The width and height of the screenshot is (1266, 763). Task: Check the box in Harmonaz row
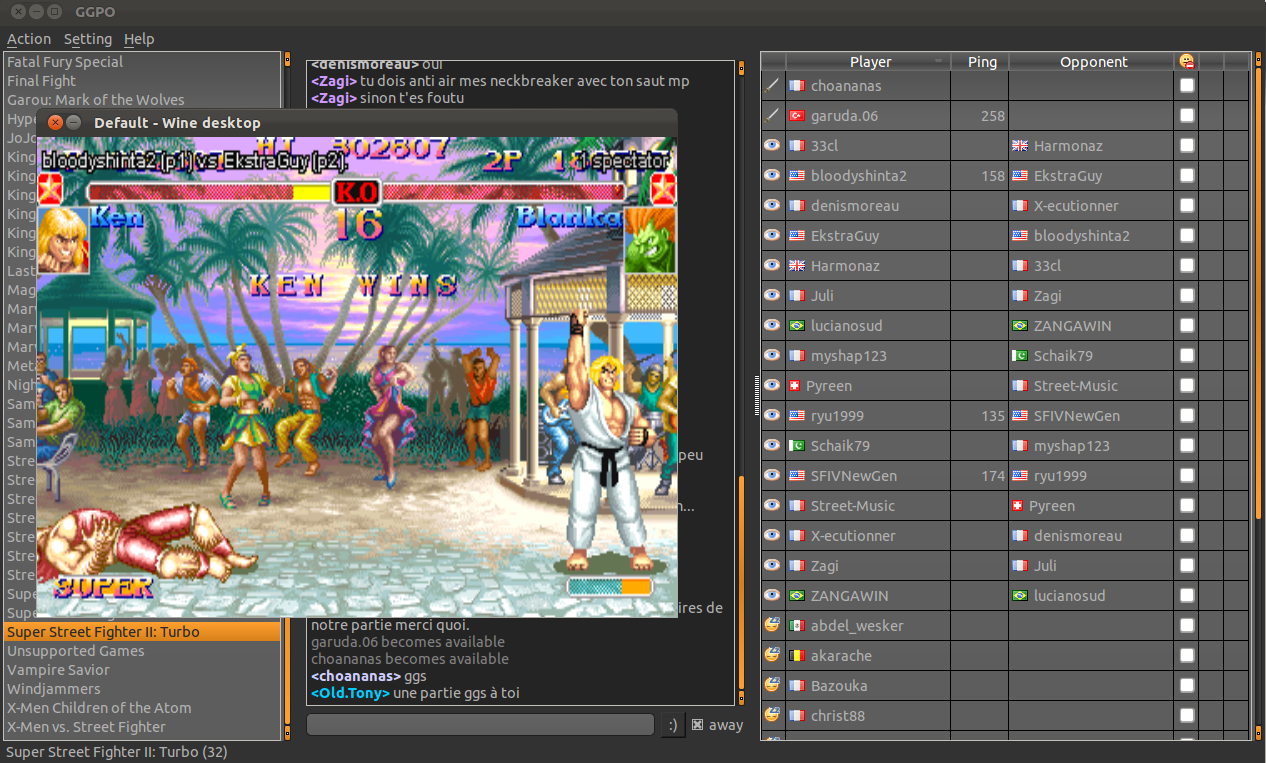[x=1186, y=266]
